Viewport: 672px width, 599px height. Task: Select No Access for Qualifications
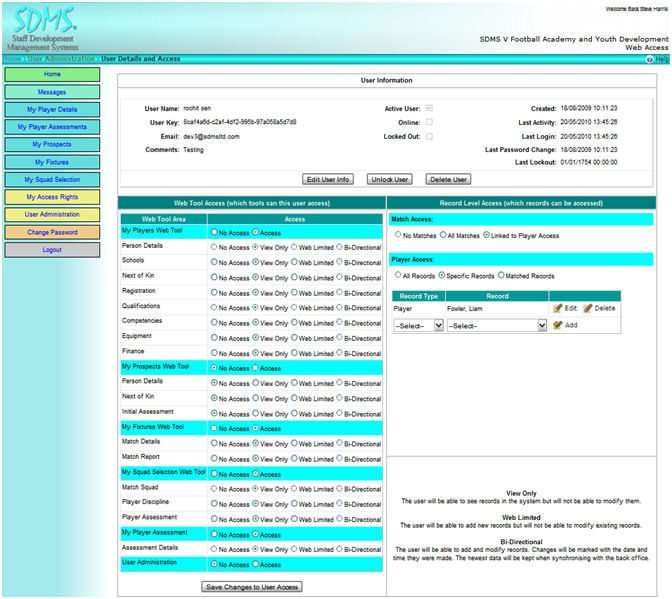click(214, 307)
